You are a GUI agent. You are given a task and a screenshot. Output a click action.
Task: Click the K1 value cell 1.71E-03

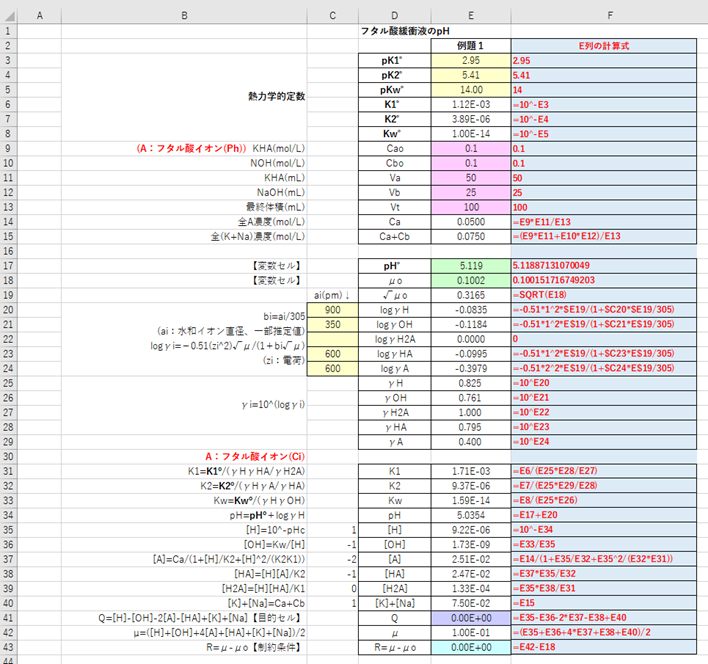[471, 471]
